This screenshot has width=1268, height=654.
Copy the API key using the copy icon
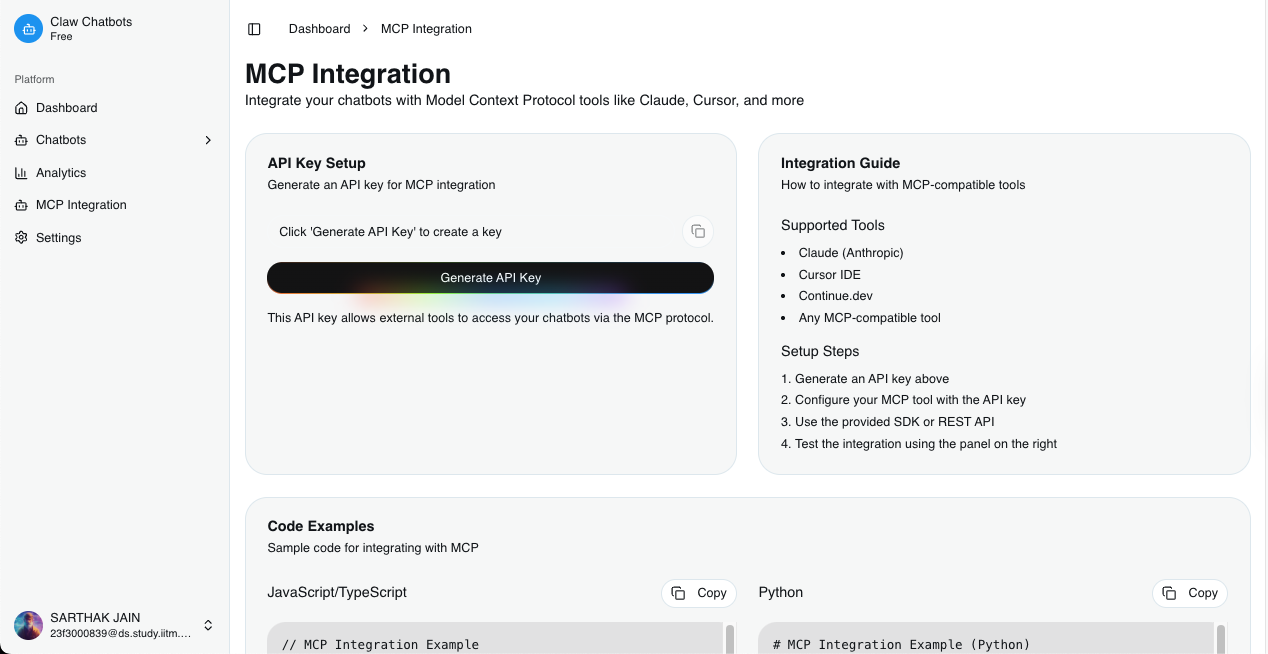tap(698, 232)
